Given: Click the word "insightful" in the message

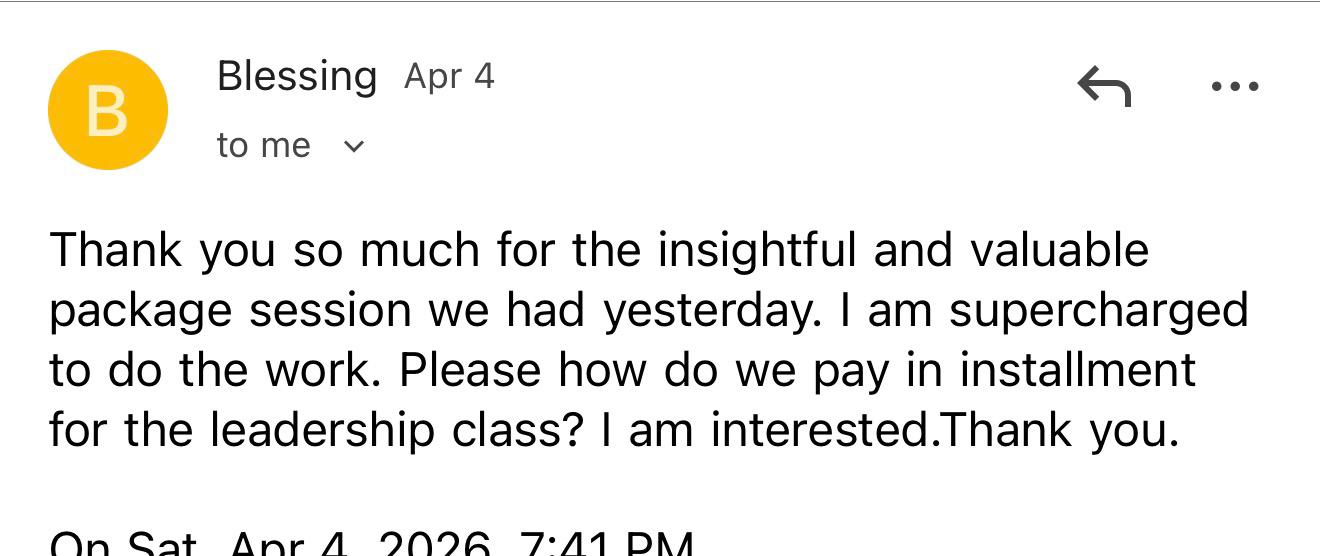Looking at the screenshot, I should 756,250.
